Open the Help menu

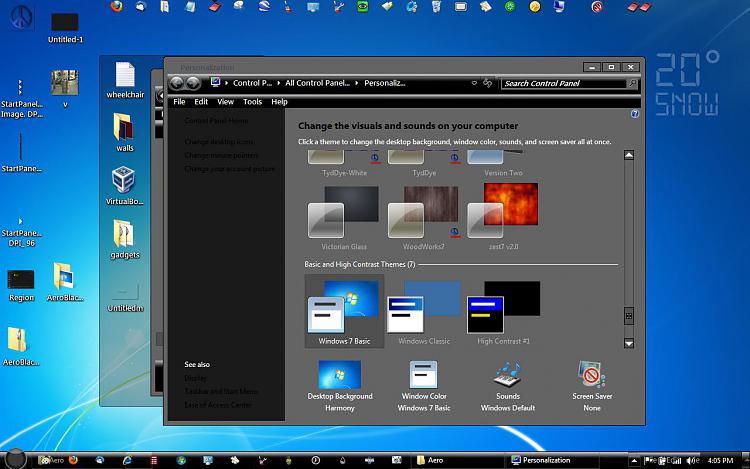(x=279, y=102)
